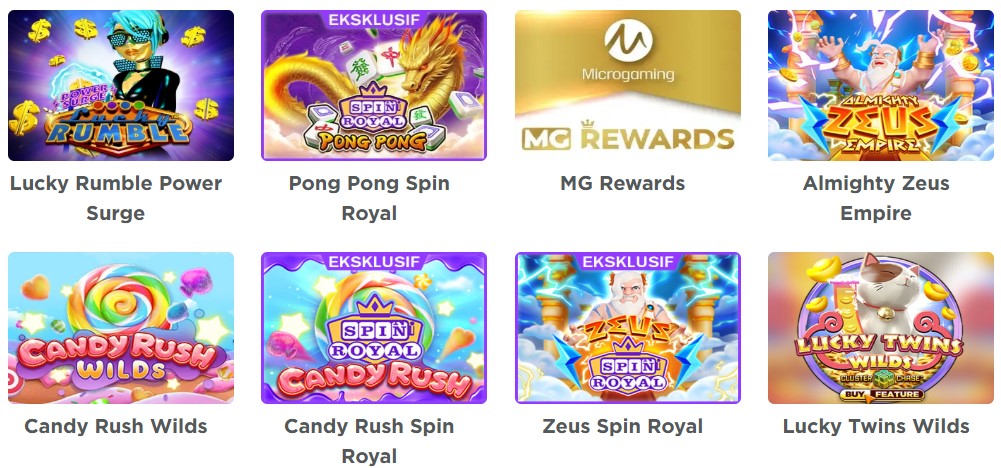Image resolution: width=1001 pixels, height=468 pixels.
Task: Click the Candy Rush Wilds title link
Action: tap(116, 426)
